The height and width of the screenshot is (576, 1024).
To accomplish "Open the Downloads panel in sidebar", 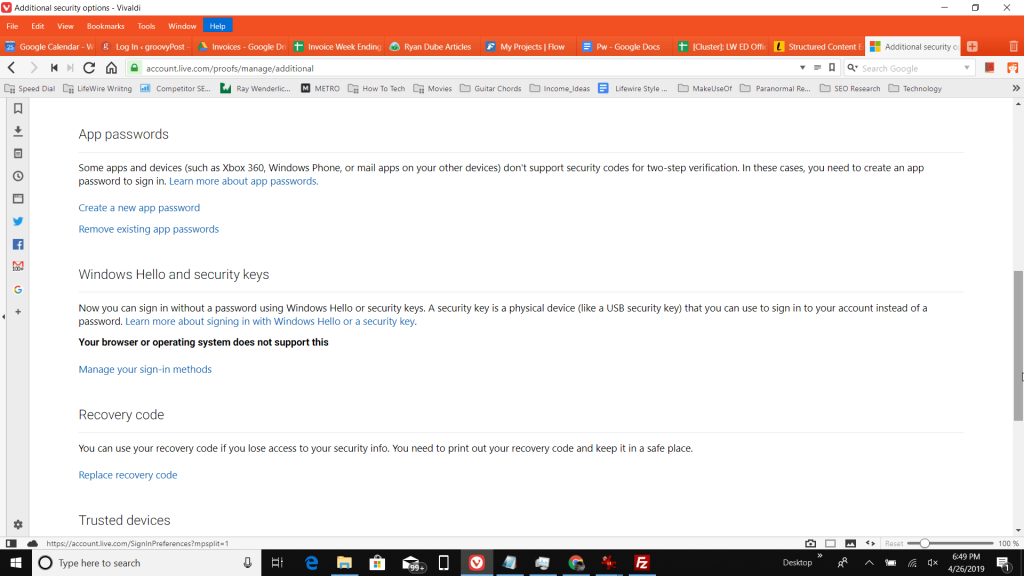I will [18, 131].
